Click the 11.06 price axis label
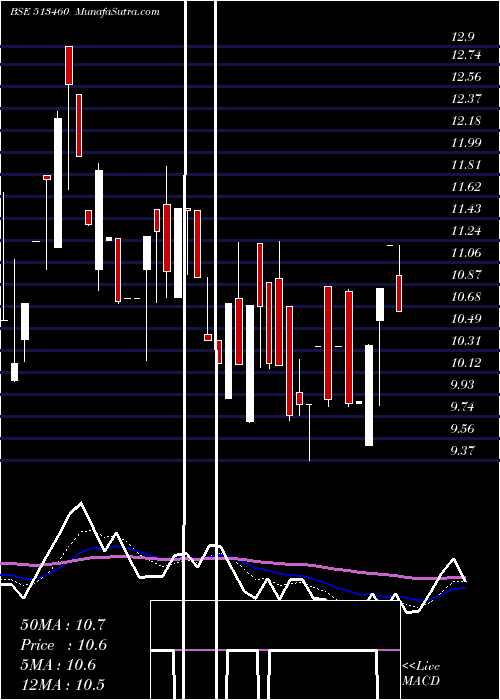Viewport: 500px width, 700px height. coord(466,253)
